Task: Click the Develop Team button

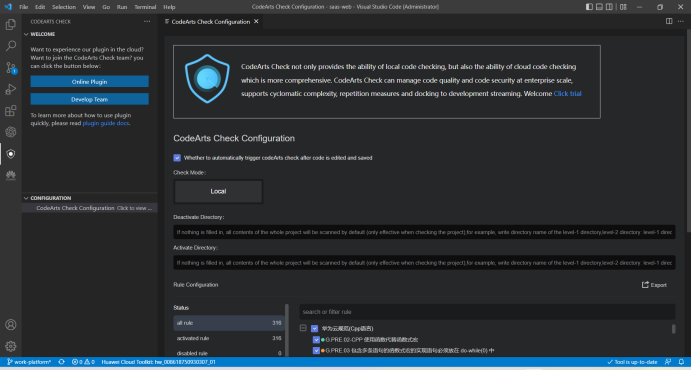Action: [90, 99]
